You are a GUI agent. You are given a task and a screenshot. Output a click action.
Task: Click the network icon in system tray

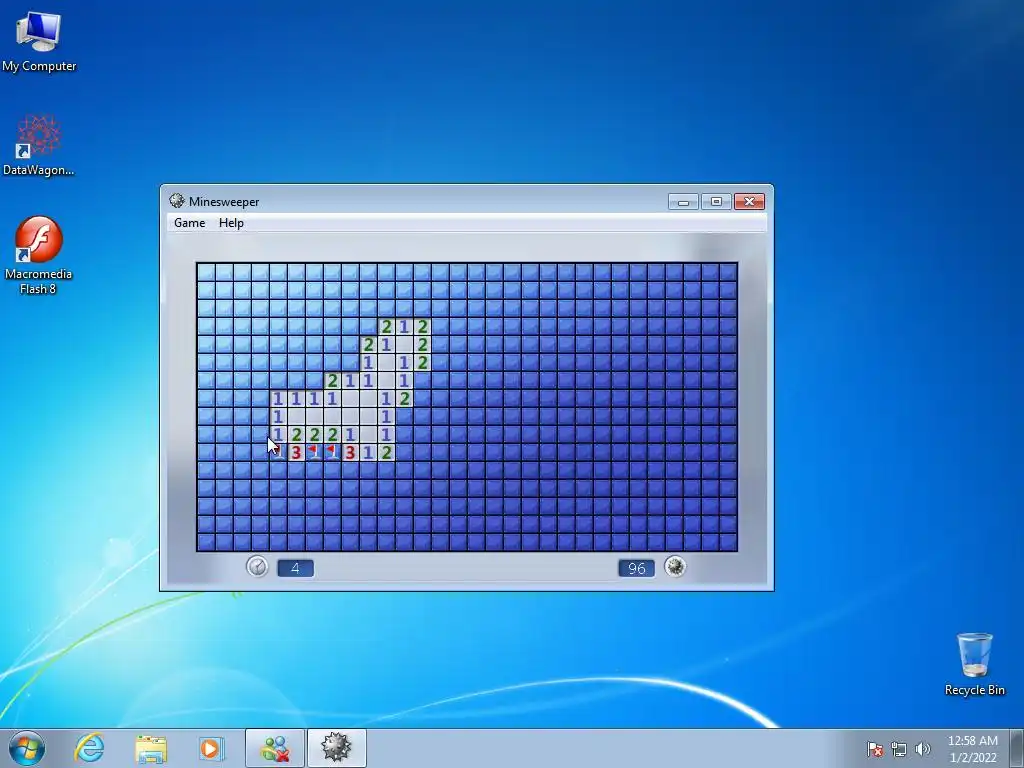899,749
